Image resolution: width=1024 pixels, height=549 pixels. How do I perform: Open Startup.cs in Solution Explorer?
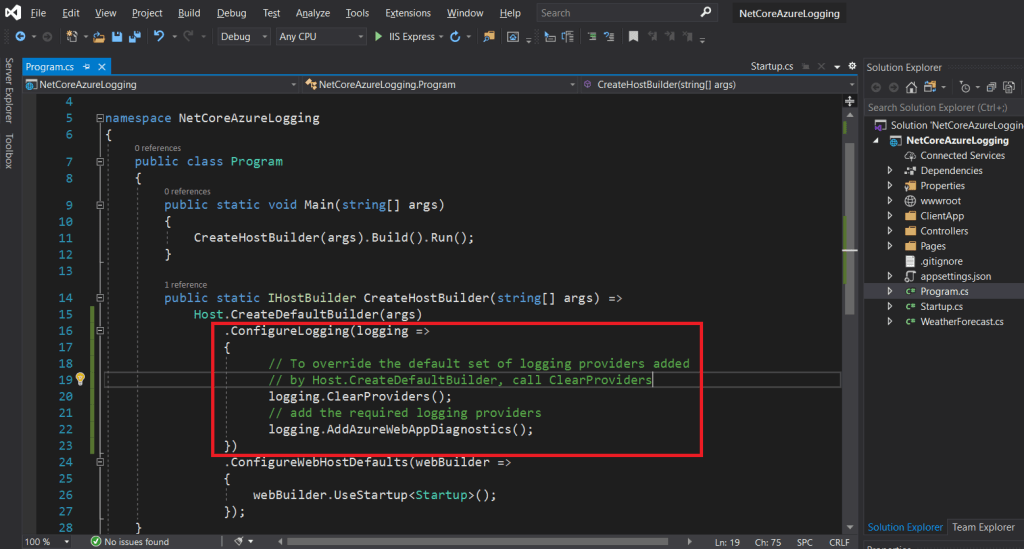point(941,307)
